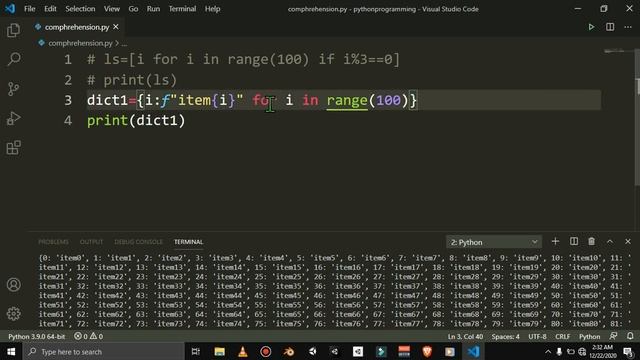
Task: Open the Extensions view
Action: point(13,147)
